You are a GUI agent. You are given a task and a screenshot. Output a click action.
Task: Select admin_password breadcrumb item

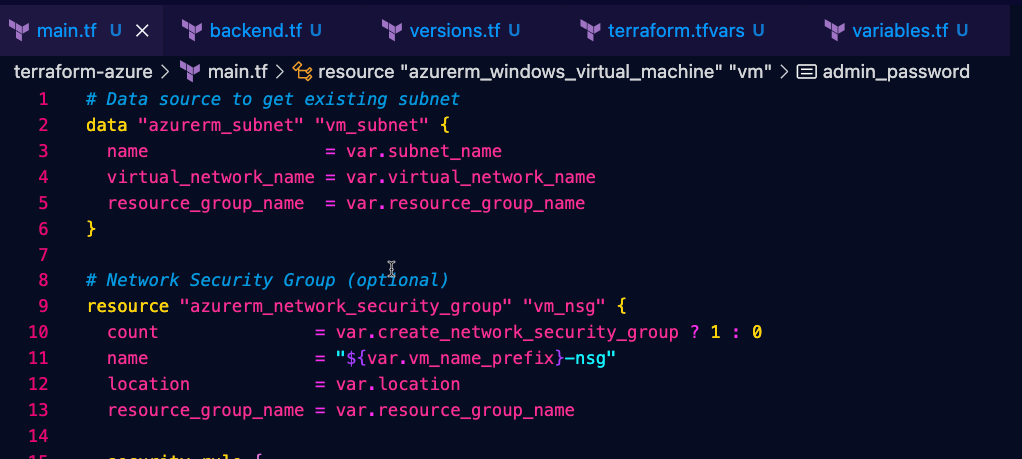pos(896,72)
